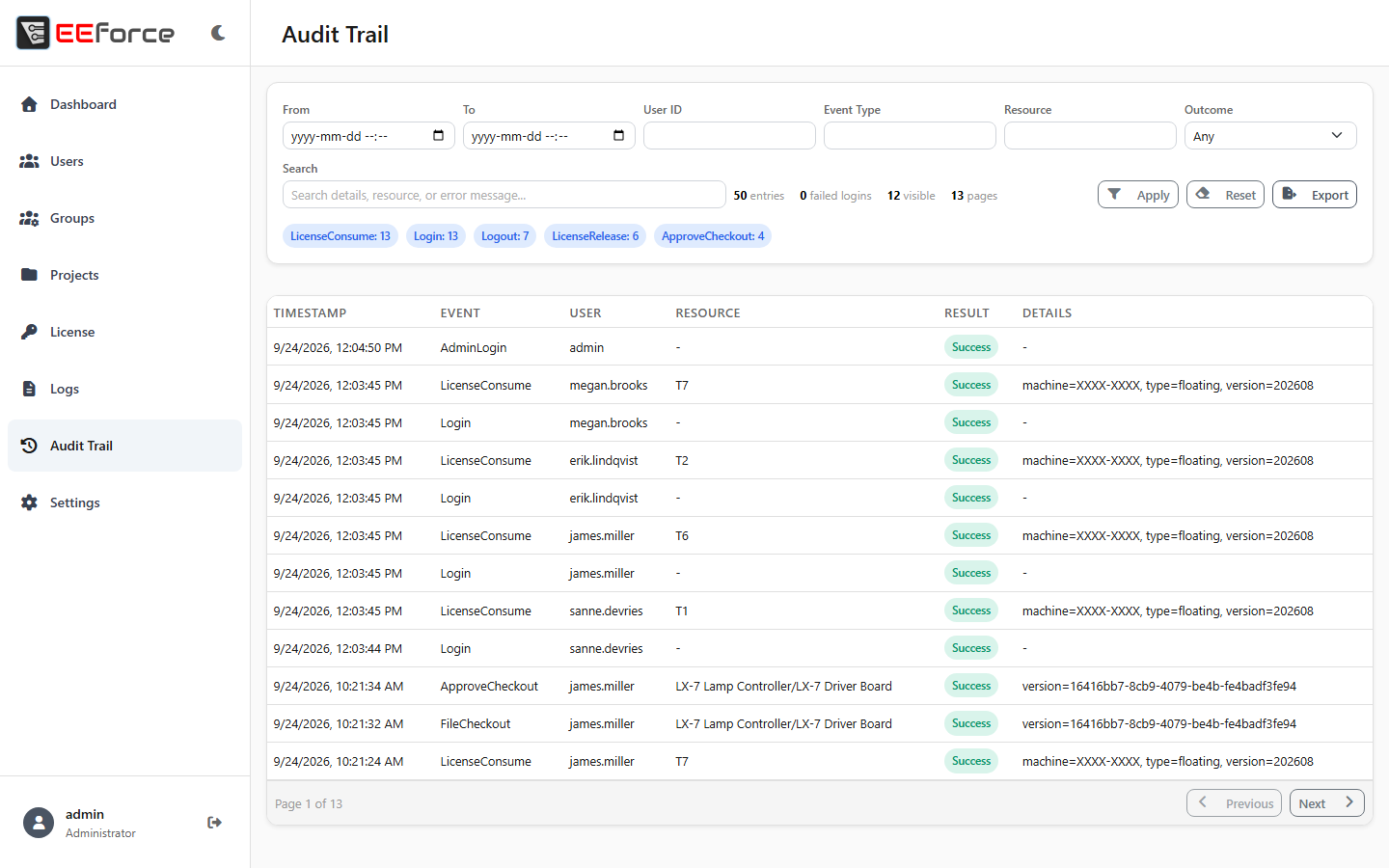
Task: Click the Settings gear icon
Action: click(29, 502)
